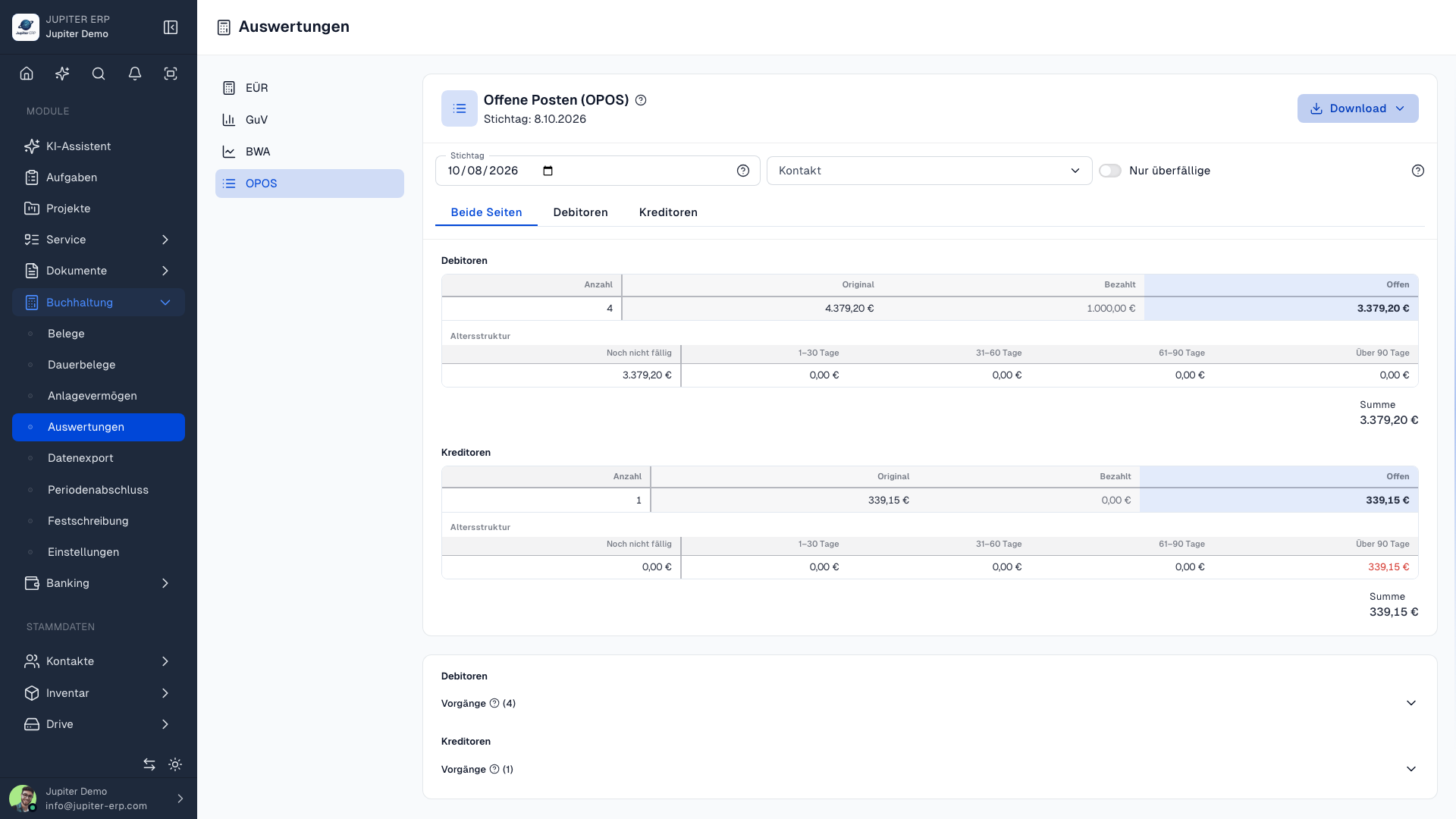Select Beide Seiten tab

tap(486, 212)
